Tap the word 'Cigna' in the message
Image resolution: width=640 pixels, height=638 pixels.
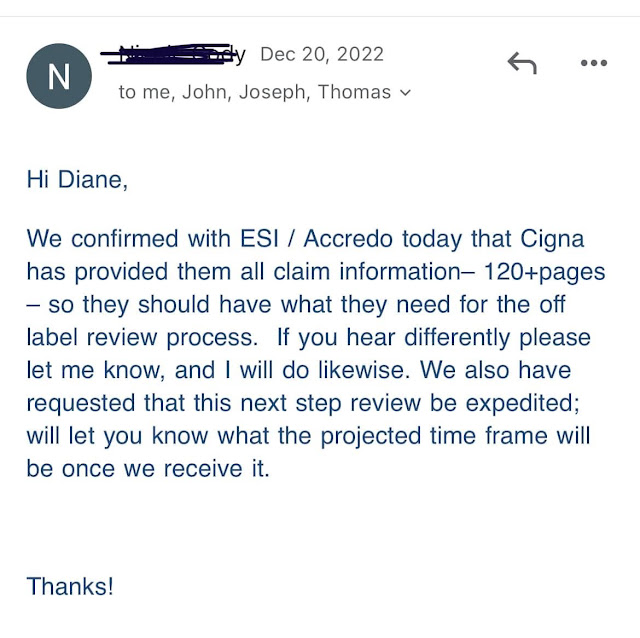tap(552, 239)
